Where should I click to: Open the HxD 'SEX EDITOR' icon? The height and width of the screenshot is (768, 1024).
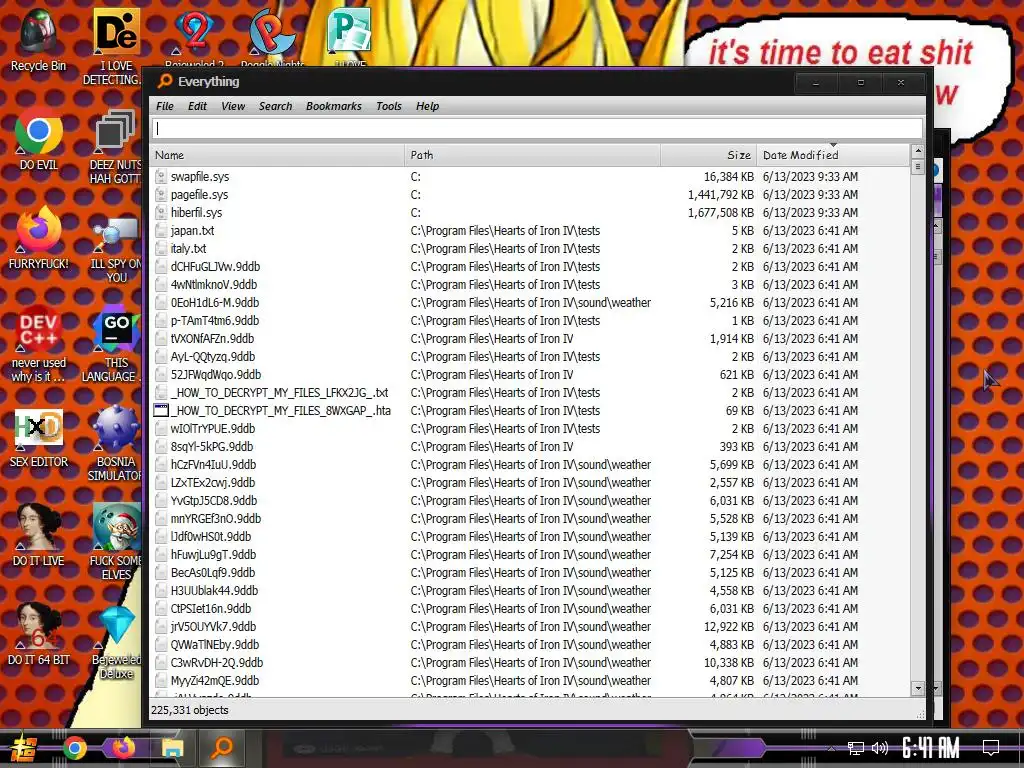point(38,436)
